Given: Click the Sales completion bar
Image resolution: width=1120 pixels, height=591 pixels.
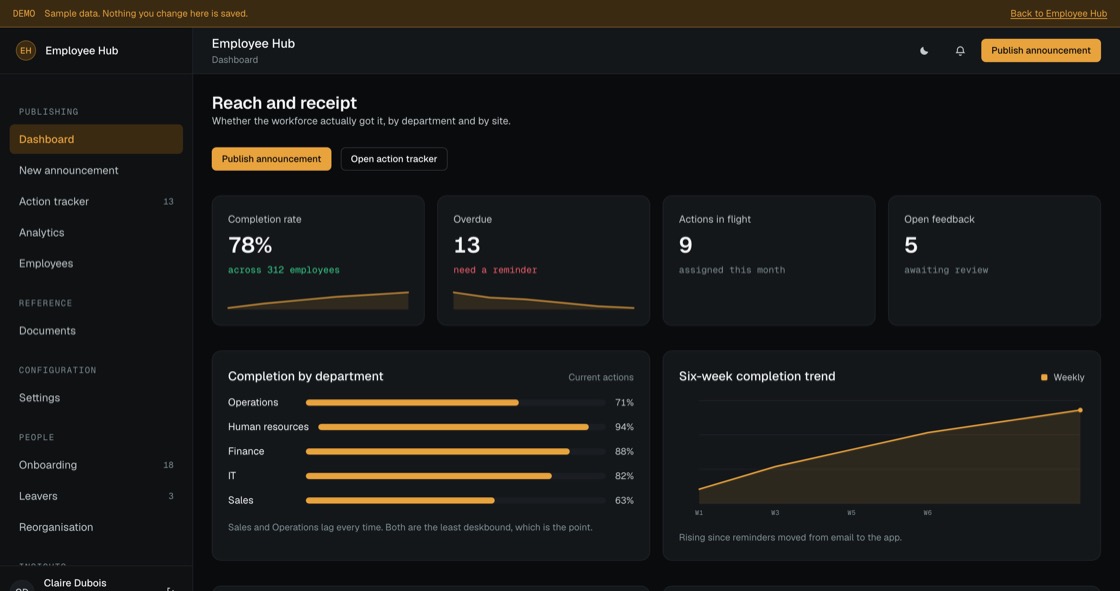Looking at the screenshot, I should point(455,500).
